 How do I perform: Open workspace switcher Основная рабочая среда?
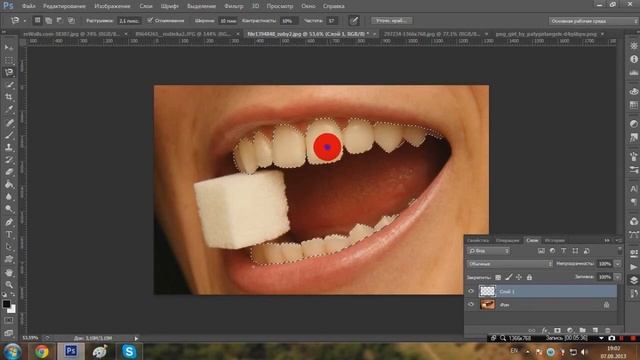pyautogui.click(x=594, y=21)
